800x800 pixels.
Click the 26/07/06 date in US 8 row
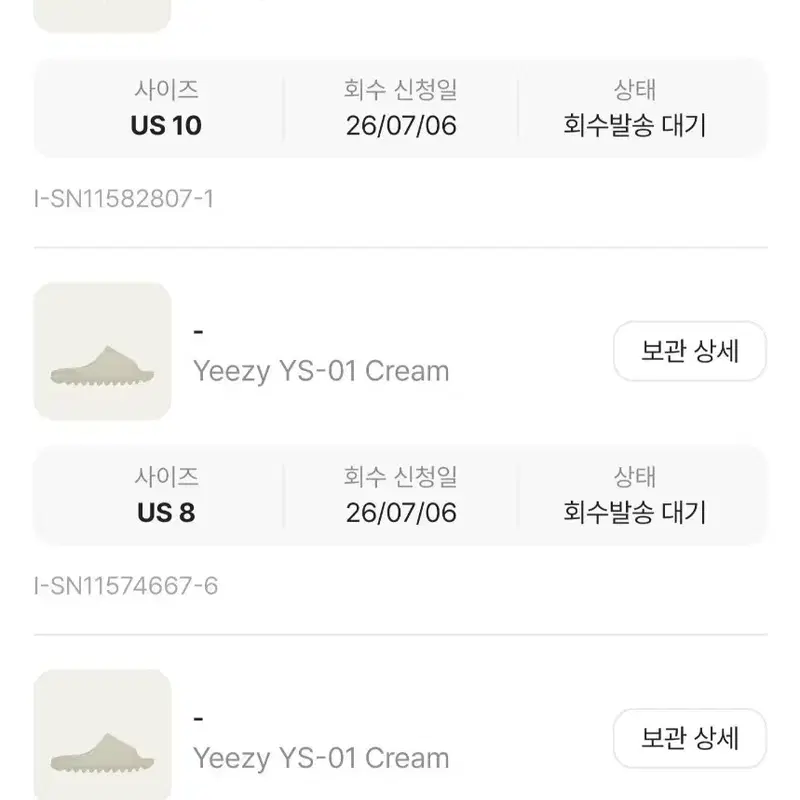coord(401,513)
